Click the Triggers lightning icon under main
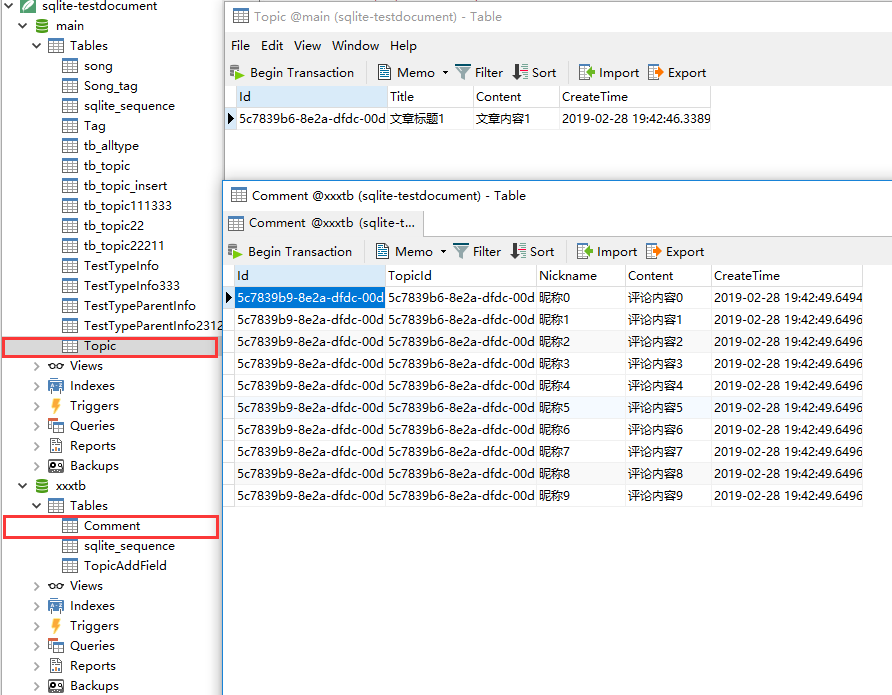Image resolution: width=892 pixels, height=695 pixels. click(x=56, y=406)
